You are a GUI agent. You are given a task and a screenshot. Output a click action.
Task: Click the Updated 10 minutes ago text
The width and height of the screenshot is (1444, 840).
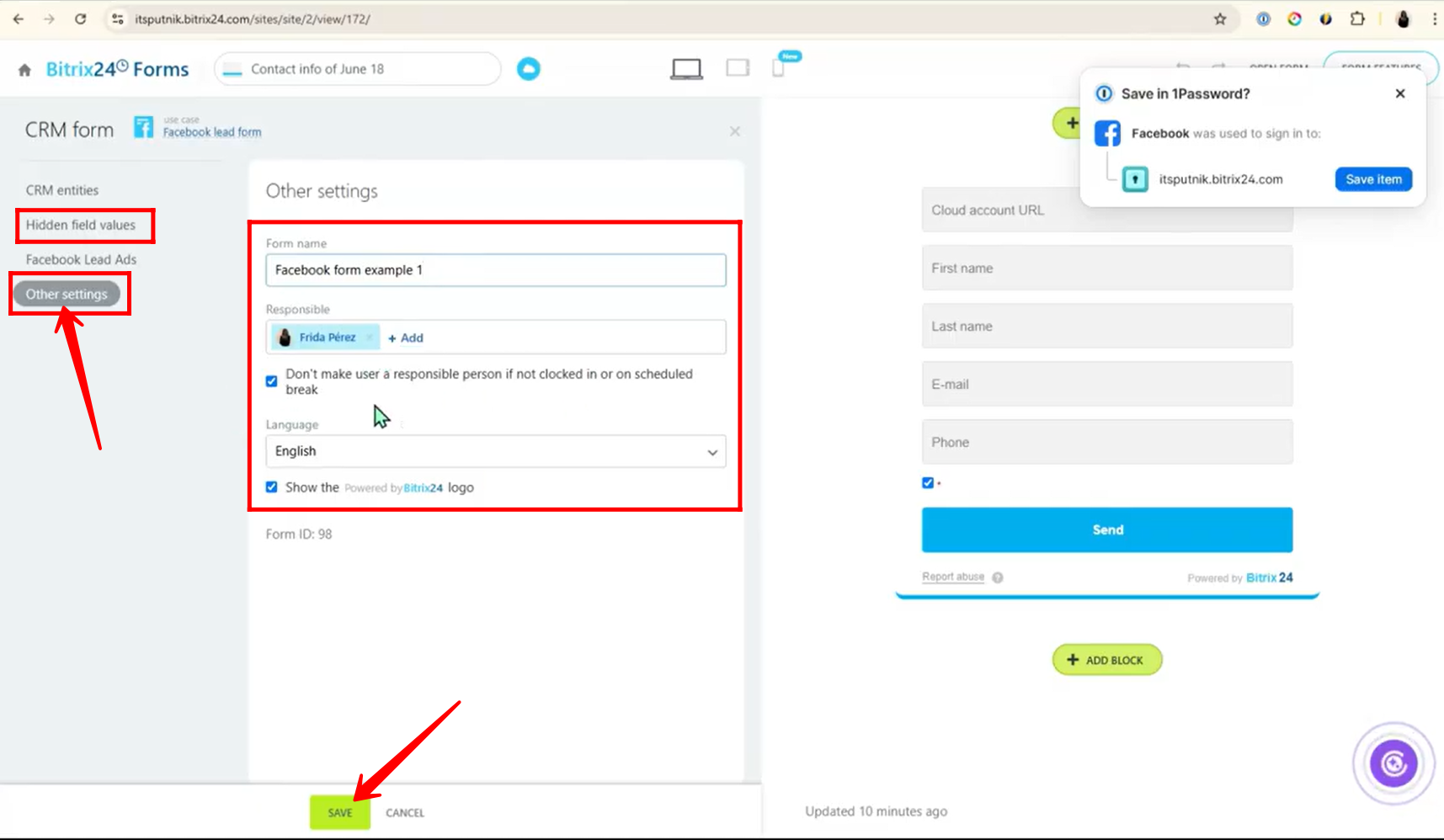[876, 811]
